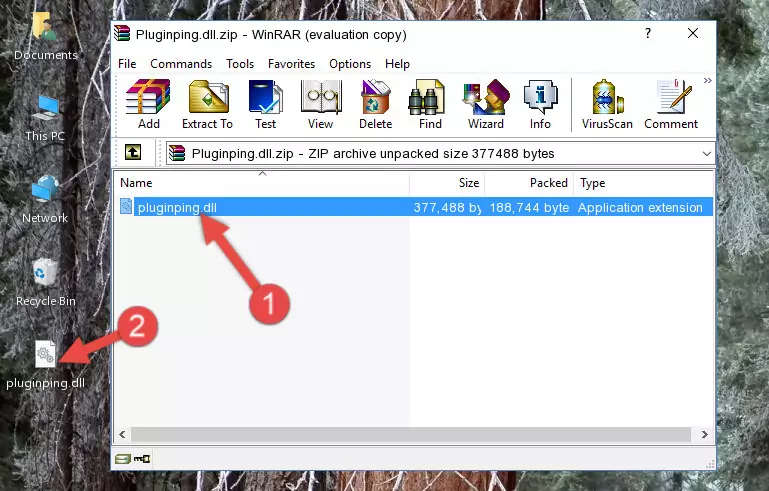The image size is (769, 491).
Task: Click the archive icon in address bar
Action: point(177,154)
